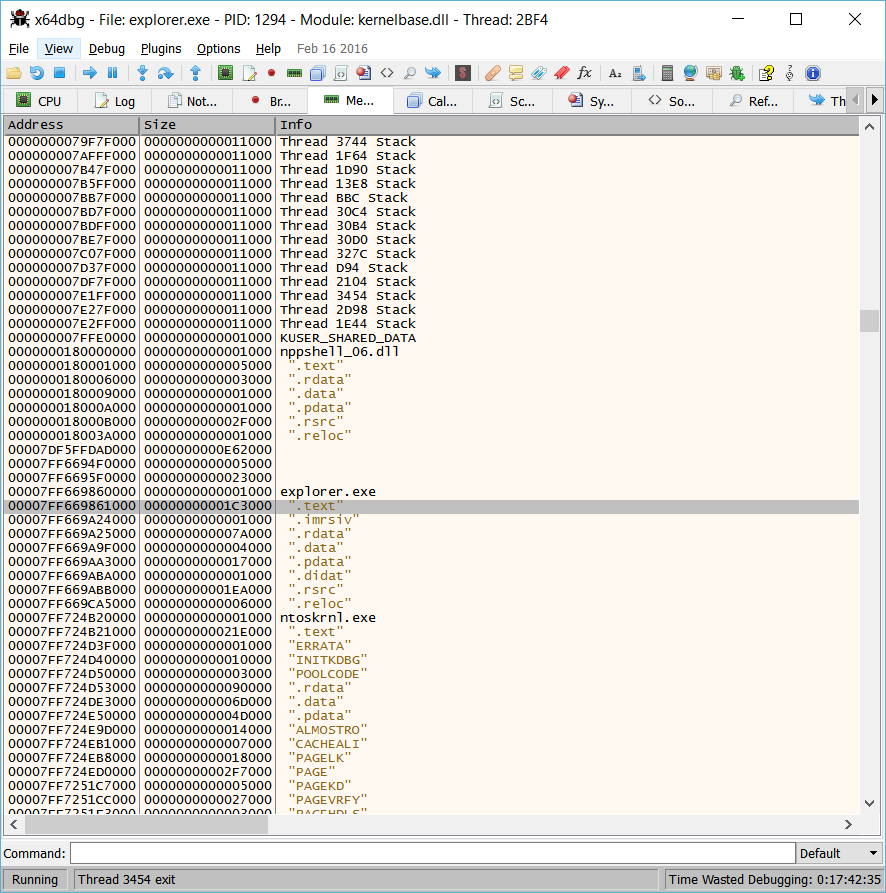Viewport: 886px width, 893px height.
Task: Click the Info column header
Action: pyautogui.click(x=567, y=125)
